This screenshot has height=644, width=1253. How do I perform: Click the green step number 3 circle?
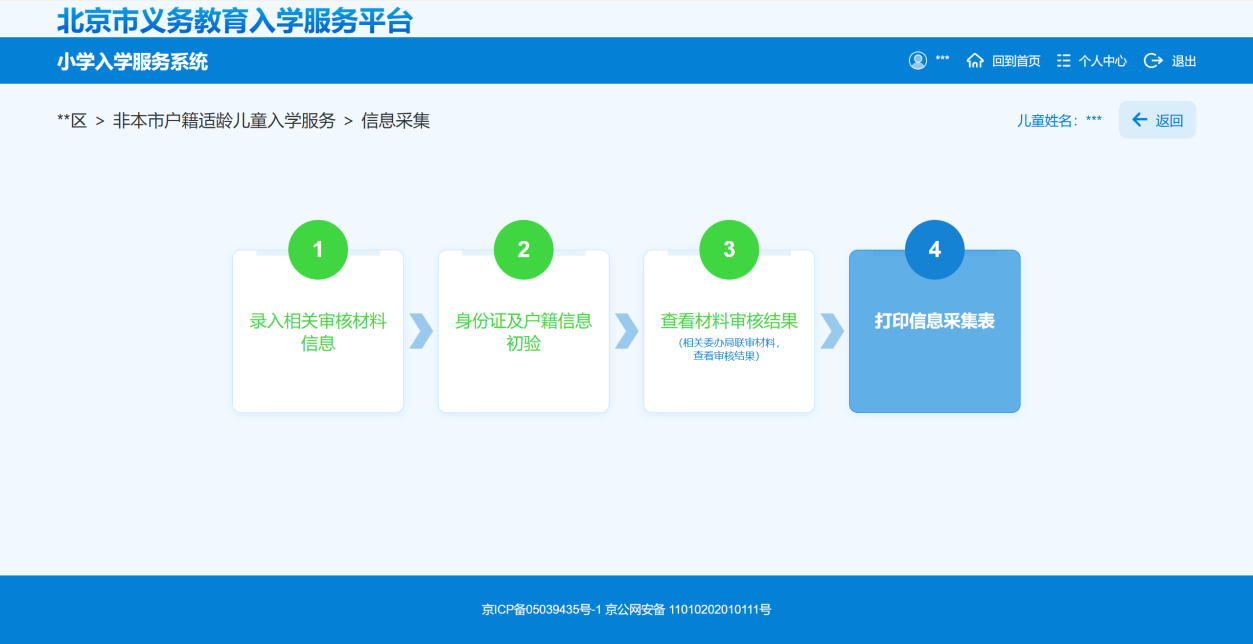pyautogui.click(x=729, y=250)
